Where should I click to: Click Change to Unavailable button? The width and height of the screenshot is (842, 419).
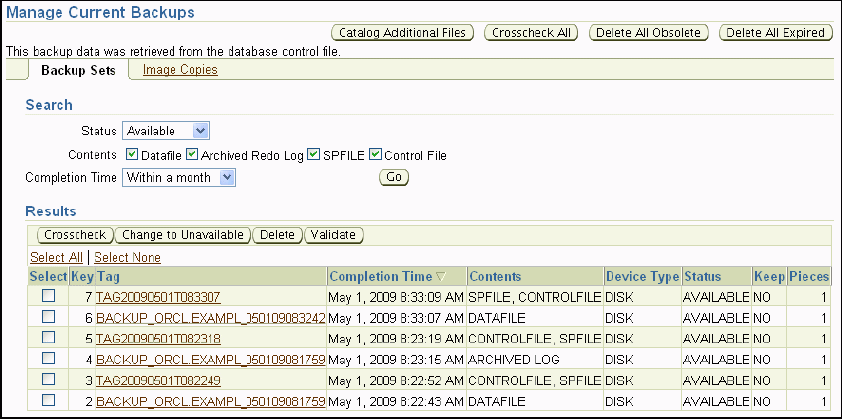182,235
